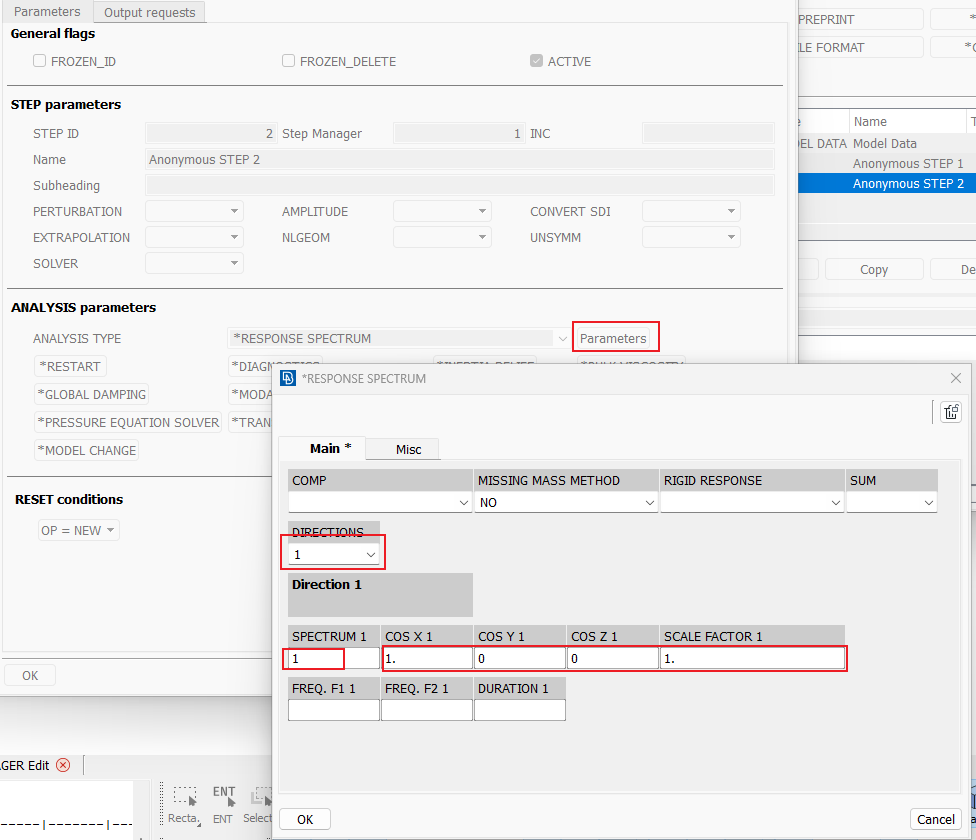This screenshot has width=976, height=840.
Task: Click the COS Z 1 input field
Action: click(x=612, y=658)
